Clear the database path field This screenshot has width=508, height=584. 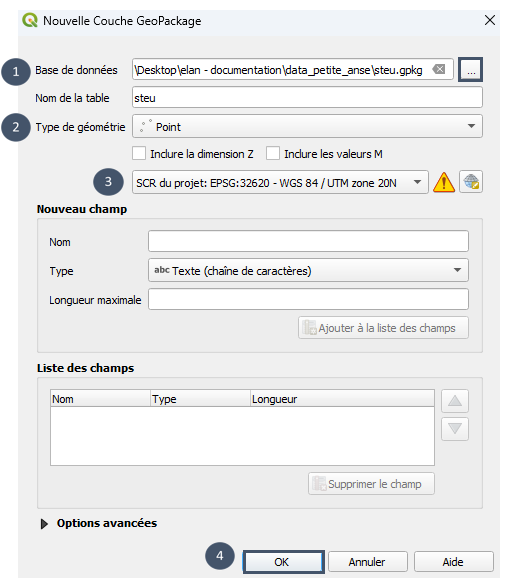[x=439, y=69]
